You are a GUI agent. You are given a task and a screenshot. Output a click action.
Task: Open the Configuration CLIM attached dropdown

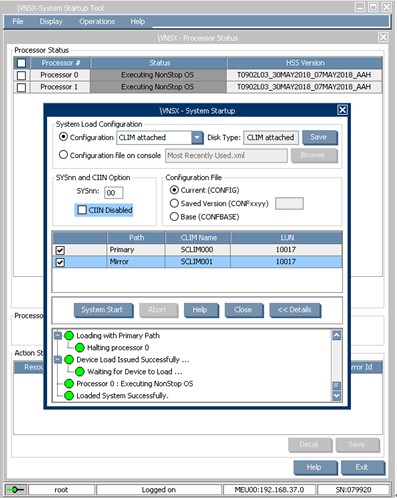(197, 137)
